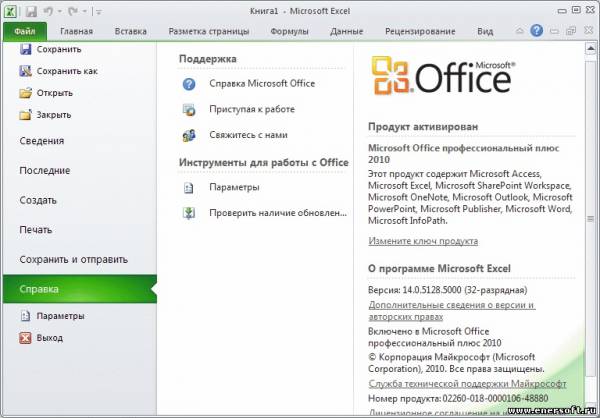The width and height of the screenshot is (600, 418).
Task: Open Служба технической поддержки Майкрософт link
Action: (467, 384)
